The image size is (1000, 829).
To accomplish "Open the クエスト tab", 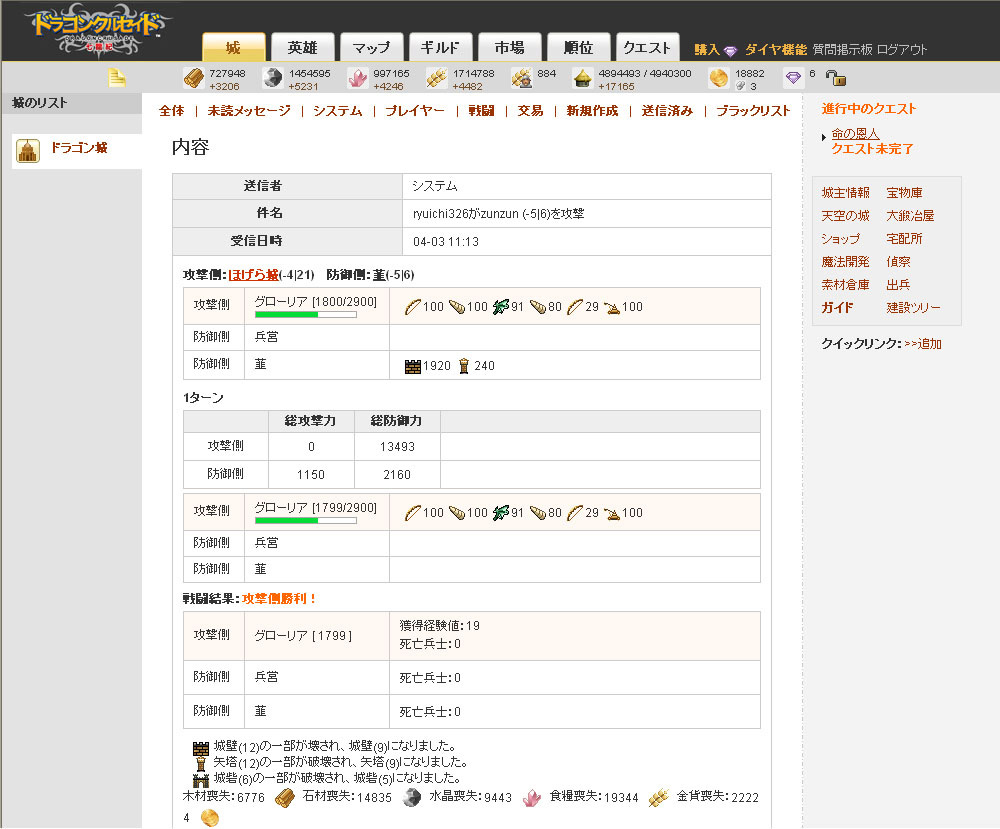I will (x=646, y=48).
